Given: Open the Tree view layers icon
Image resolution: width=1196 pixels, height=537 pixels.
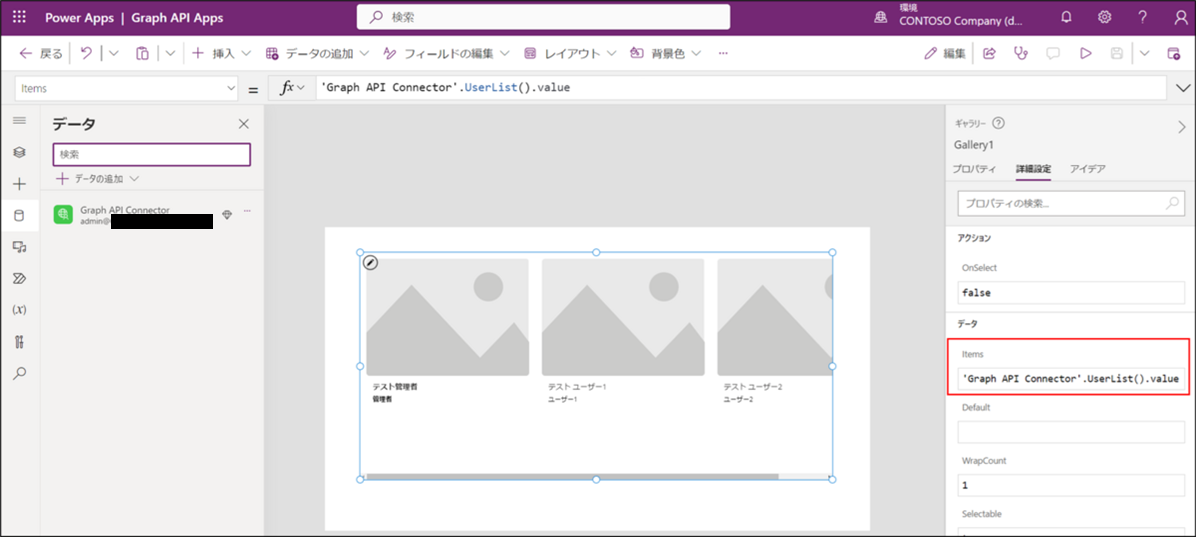Looking at the screenshot, I should (x=20, y=153).
